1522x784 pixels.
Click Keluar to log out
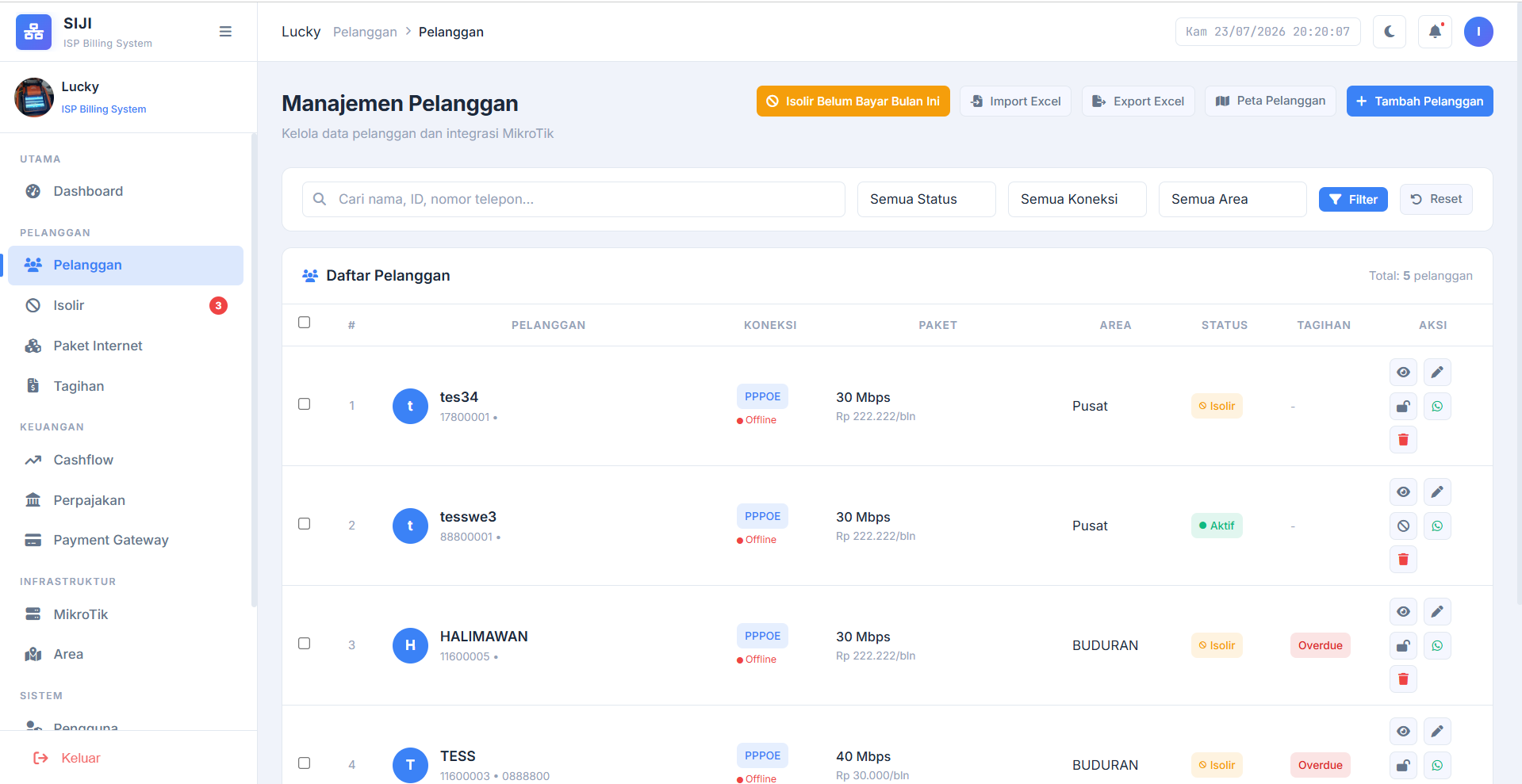pos(67,758)
